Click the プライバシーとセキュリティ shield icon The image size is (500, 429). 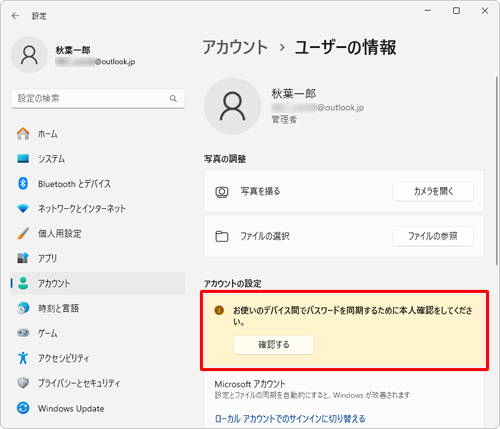(23, 383)
